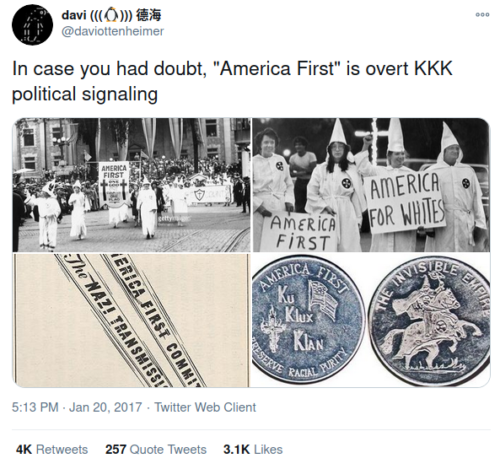
Task: Show the 3.1K Likes list
Action: [x=253, y=449]
